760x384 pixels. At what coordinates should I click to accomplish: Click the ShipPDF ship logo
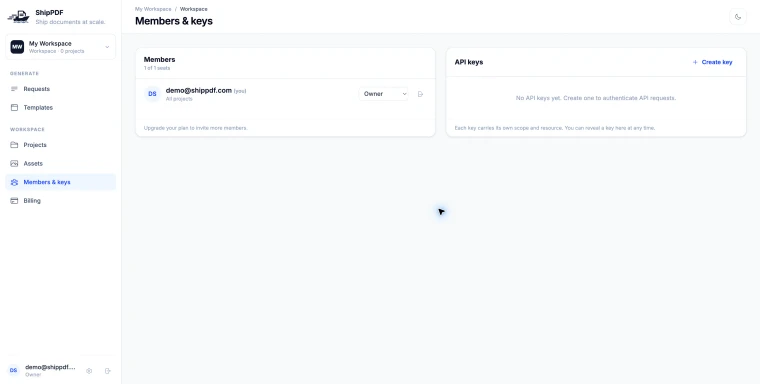pyautogui.click(x=18, y=17)
